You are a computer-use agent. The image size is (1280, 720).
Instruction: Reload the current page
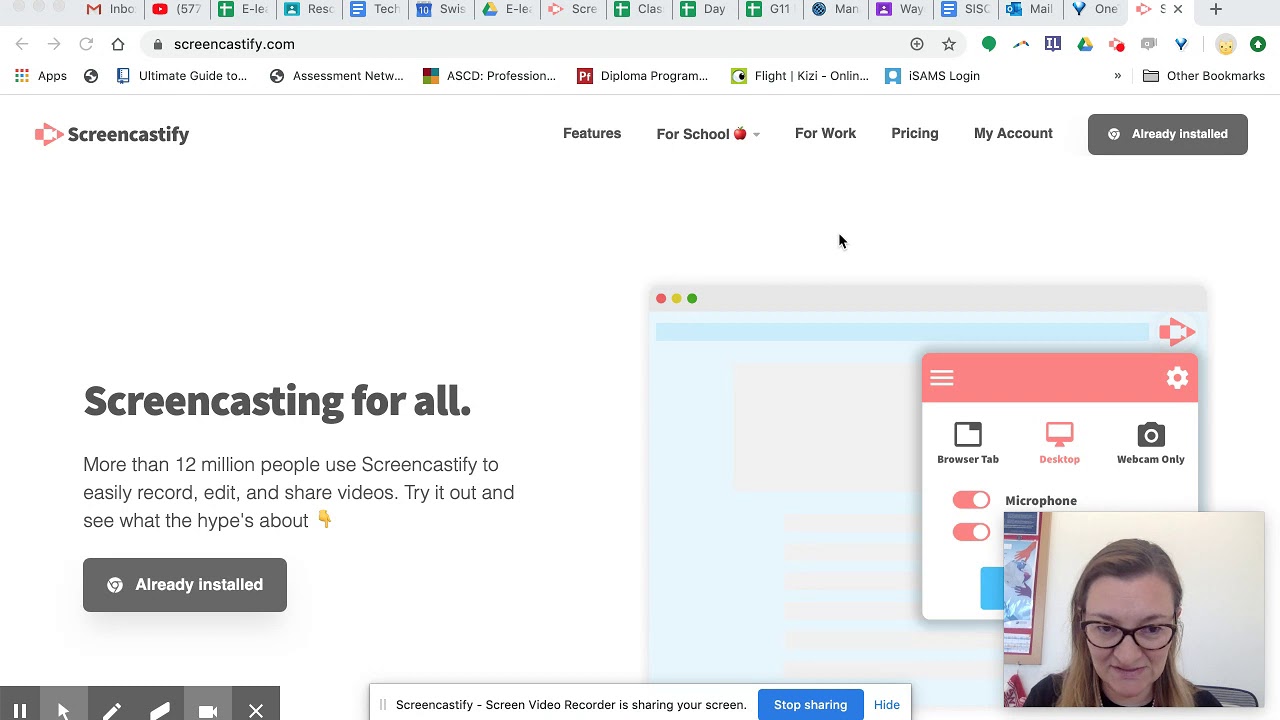(86, 44)
